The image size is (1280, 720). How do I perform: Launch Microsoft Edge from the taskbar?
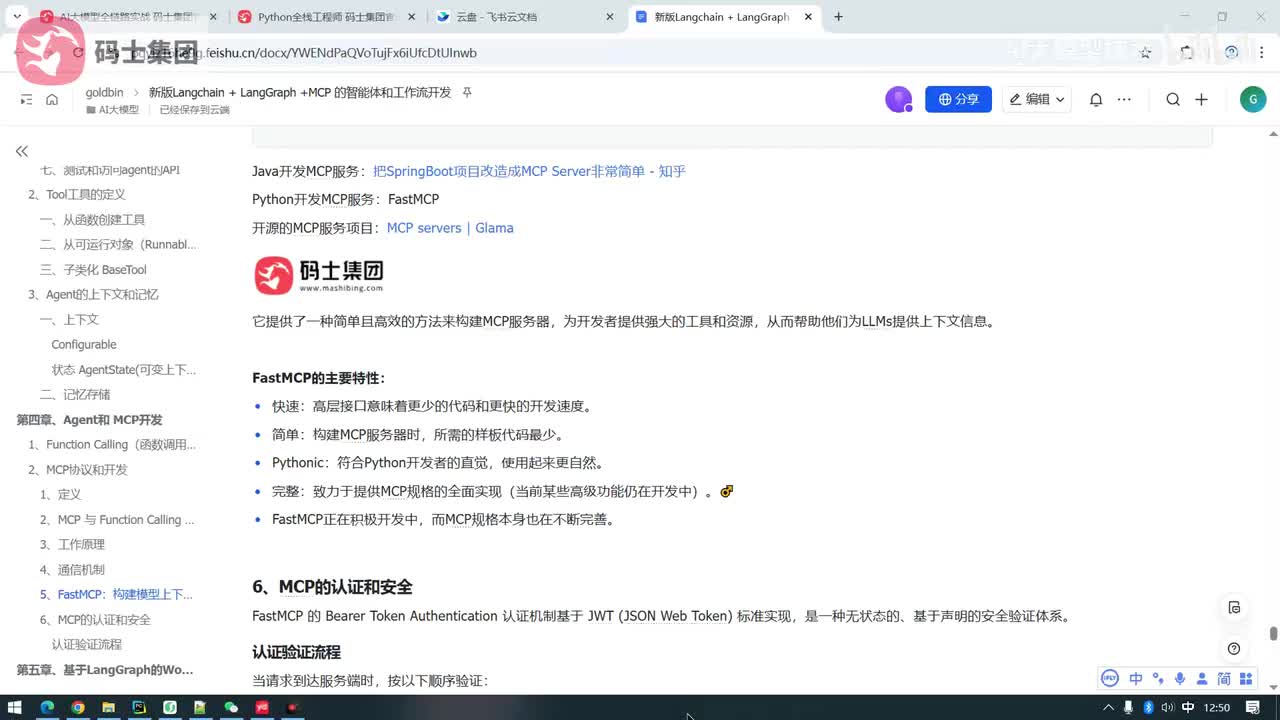pos(47,707)
